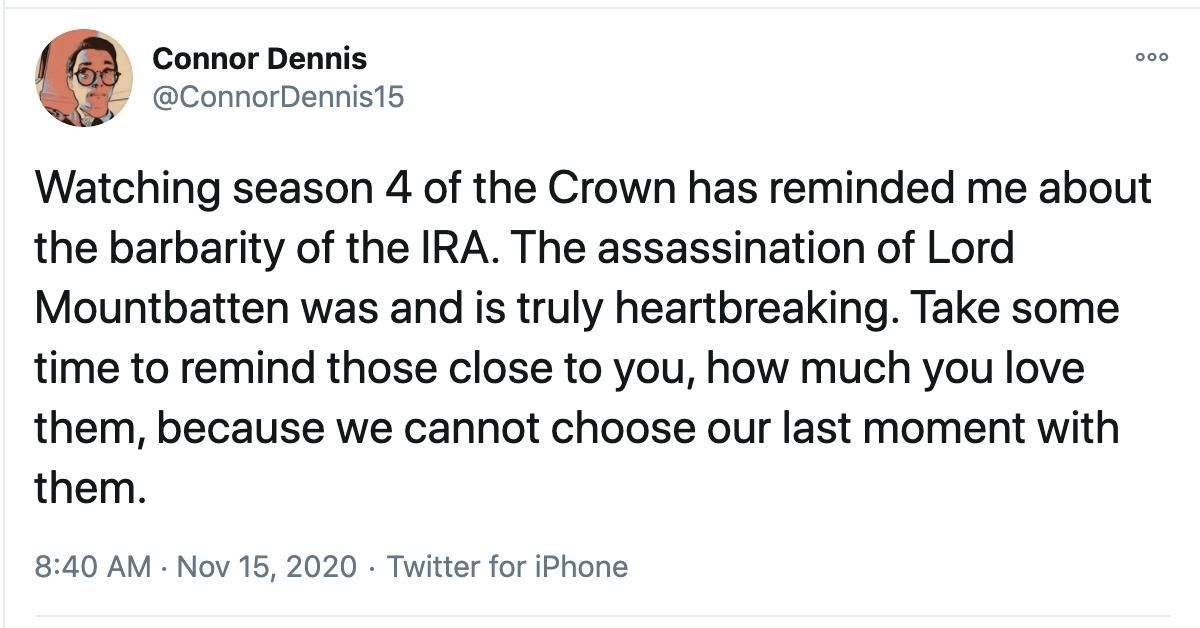Click the Nov 15, 2020 date
The height and width of the screenshot is (628, 1200).
tap(266, 567)
